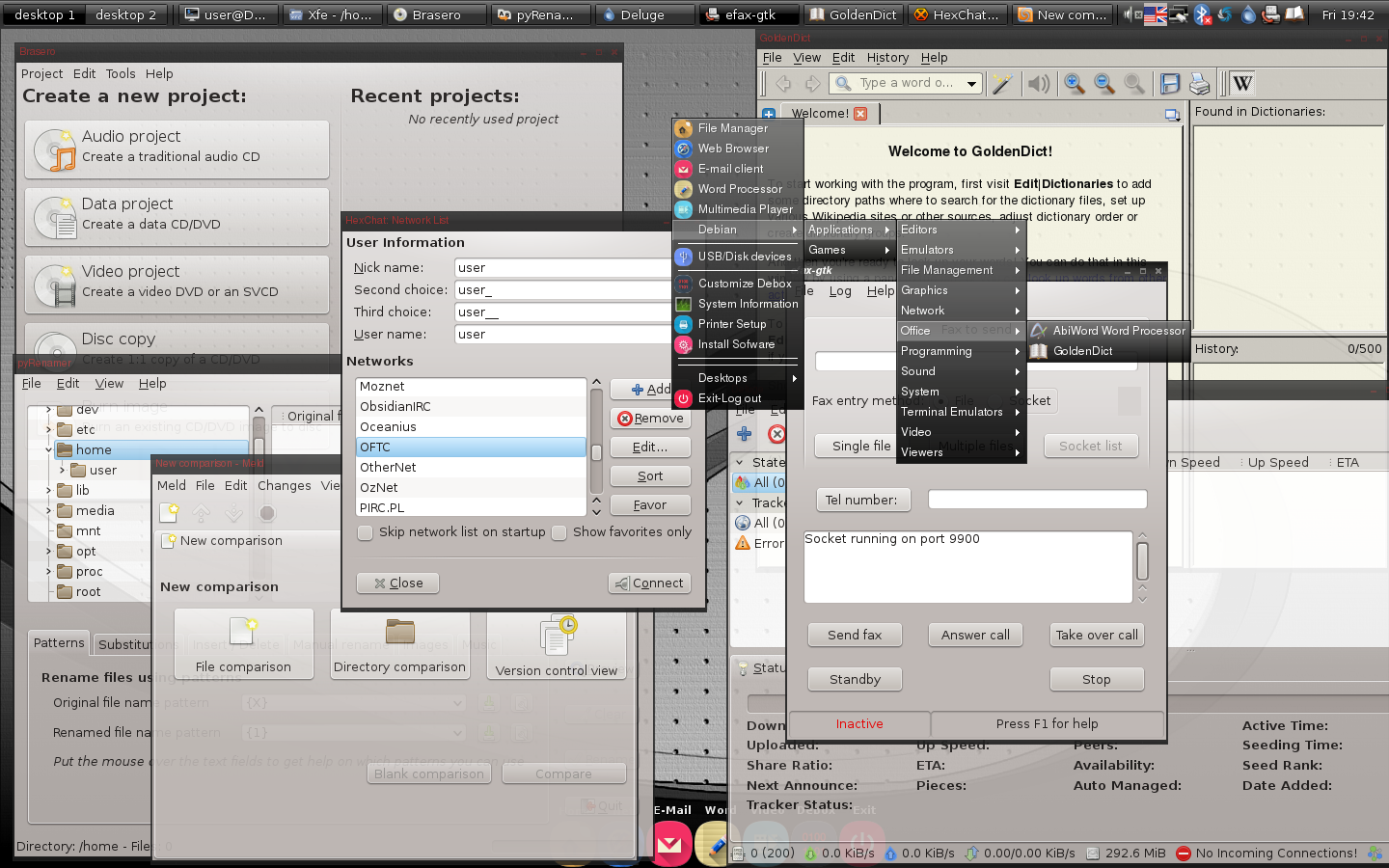Click Send fax in efax-gtk

854,635
